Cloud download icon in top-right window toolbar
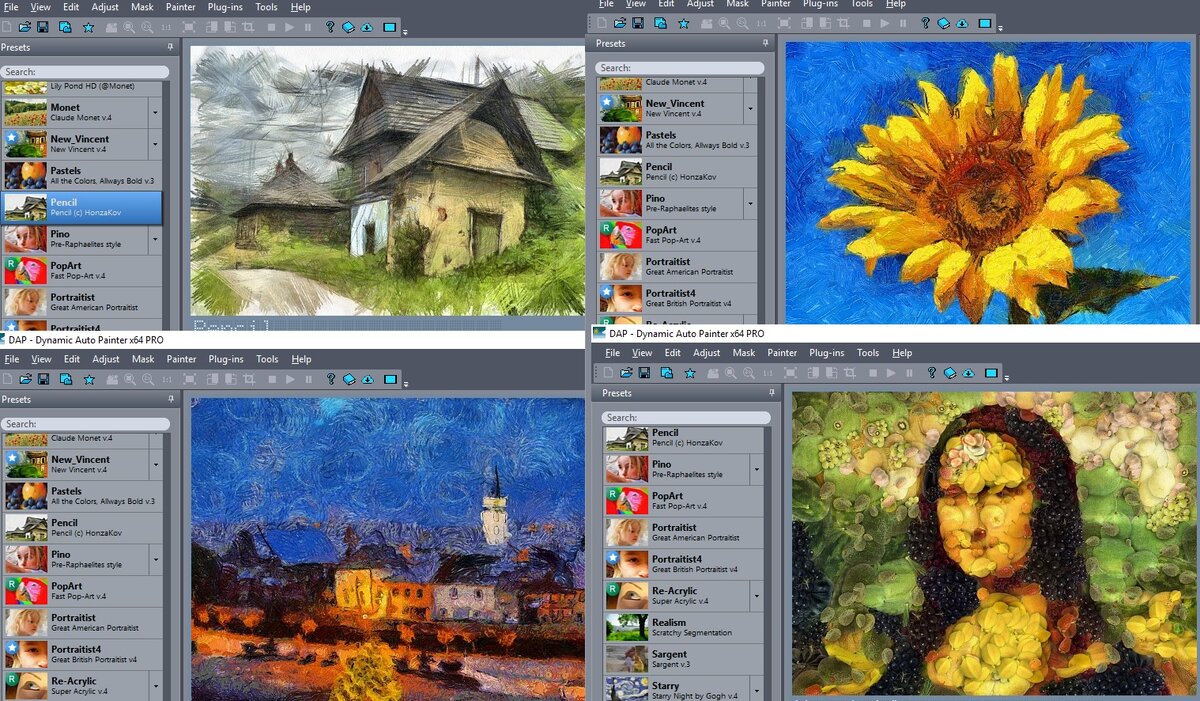Screen dimensions: 1200x701 (x=962, y=23)
